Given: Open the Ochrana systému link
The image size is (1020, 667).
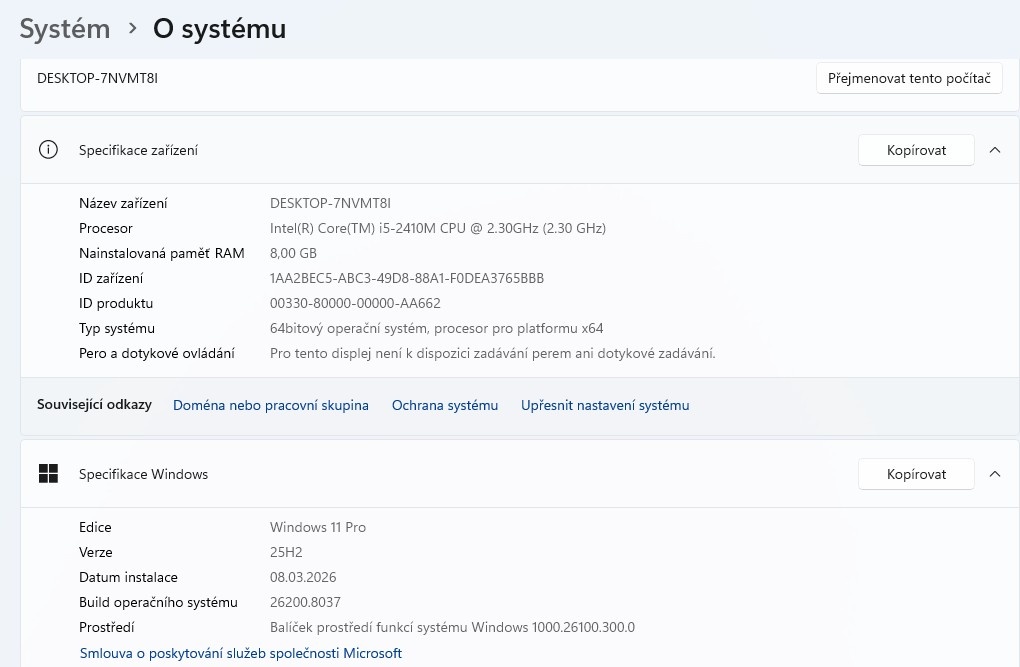Looking at the screenshot, I should click(x=444, y=405).
